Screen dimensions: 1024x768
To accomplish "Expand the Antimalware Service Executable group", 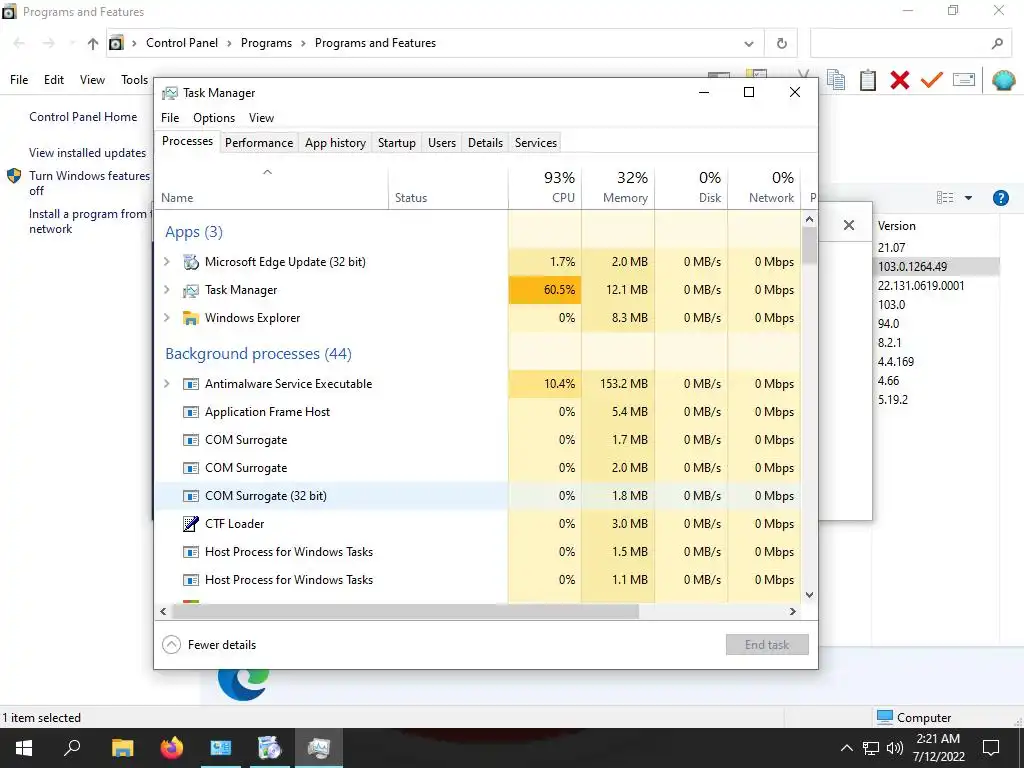I will [x=167, y=384].
